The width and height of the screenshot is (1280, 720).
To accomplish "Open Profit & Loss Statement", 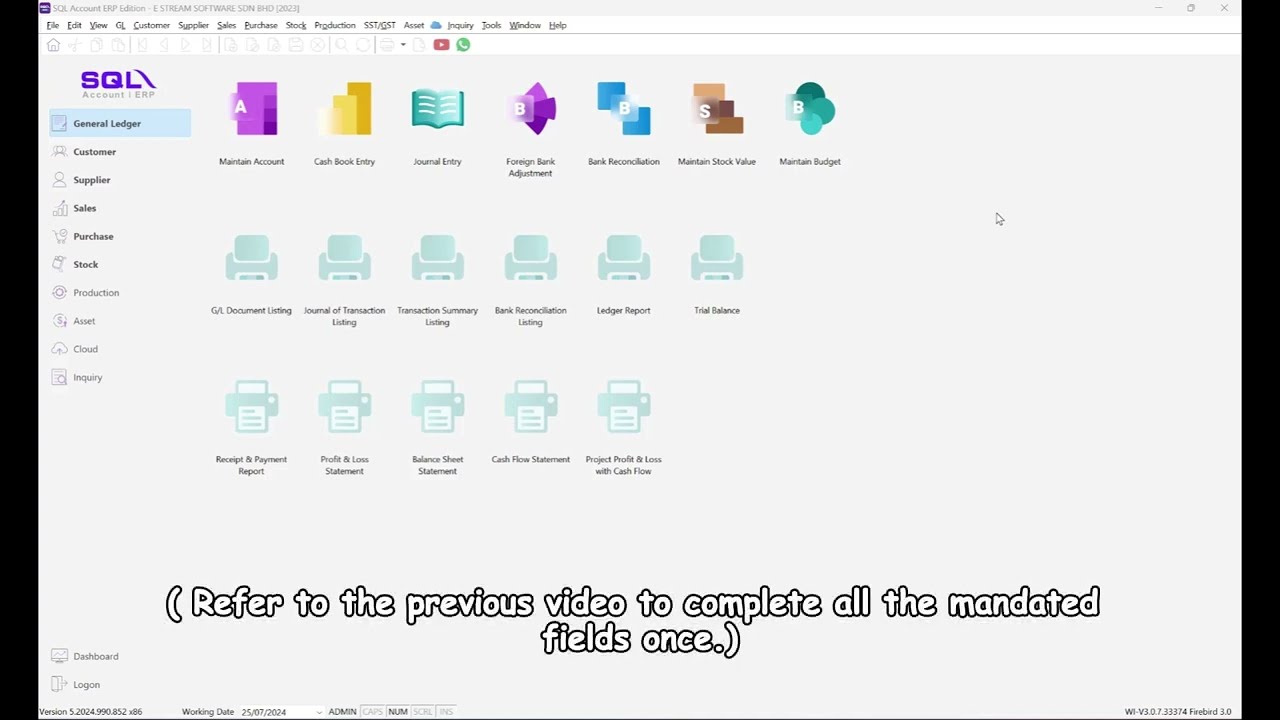I will pos(344,407).
